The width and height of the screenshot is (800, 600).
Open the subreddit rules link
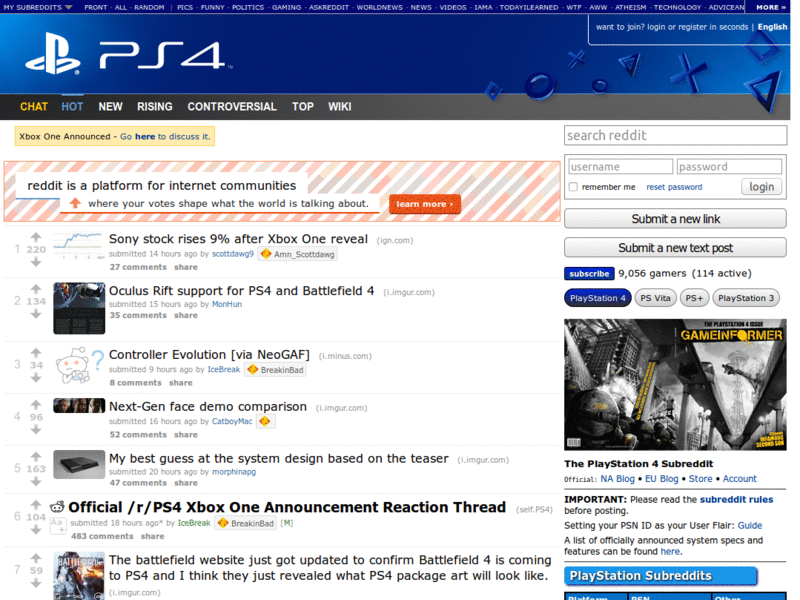tap(736, 499)
